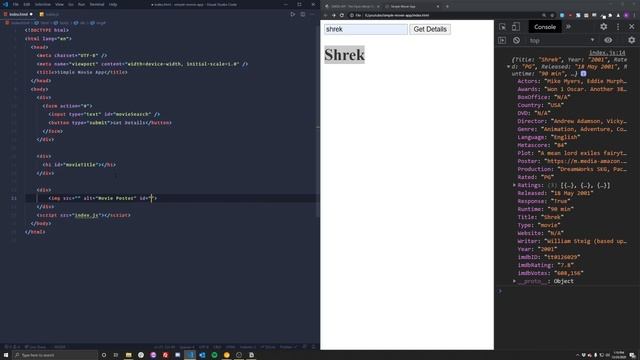The height and width of the screenshot is (360, 640).
Task: Bookmark the page with the star icon
Action: tap(552, 16)
